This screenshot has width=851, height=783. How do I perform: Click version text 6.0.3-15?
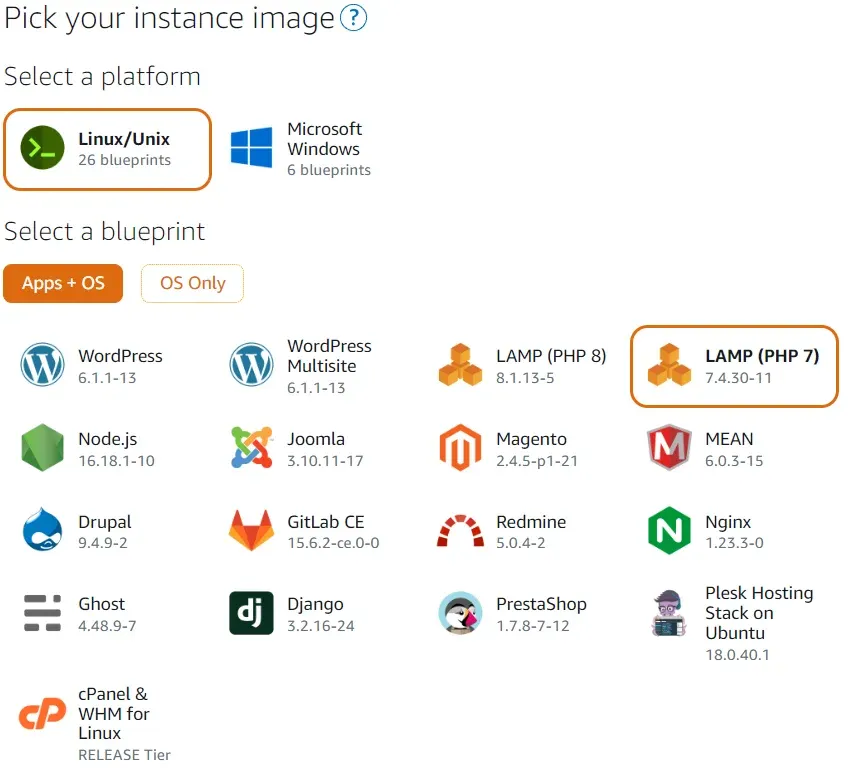point(734,461)
